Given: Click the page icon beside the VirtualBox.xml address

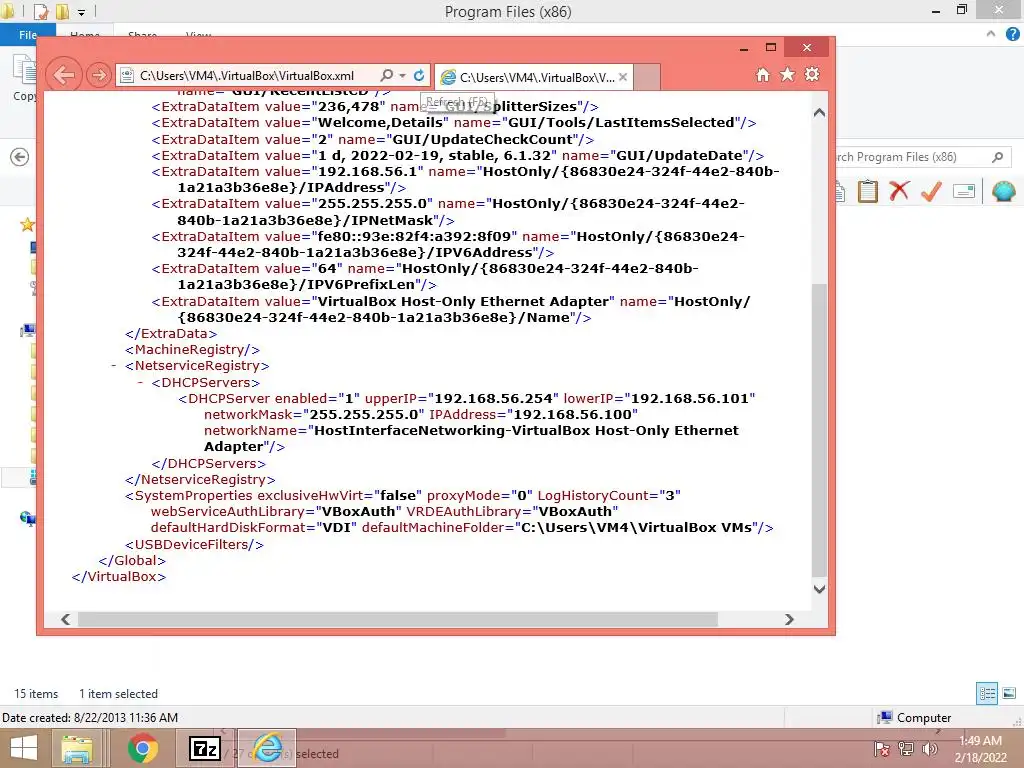Looking at the screenshot, I should pos(128,76).
